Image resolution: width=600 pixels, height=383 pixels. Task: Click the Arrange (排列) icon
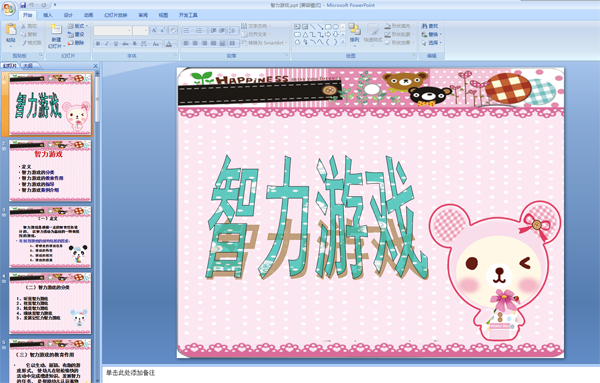tap(355, 33)
